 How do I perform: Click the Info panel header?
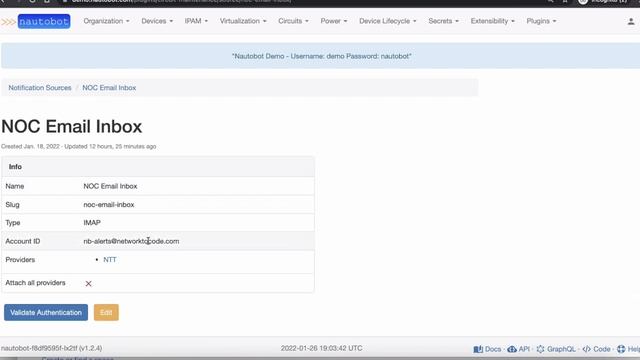tap(158, 167)
